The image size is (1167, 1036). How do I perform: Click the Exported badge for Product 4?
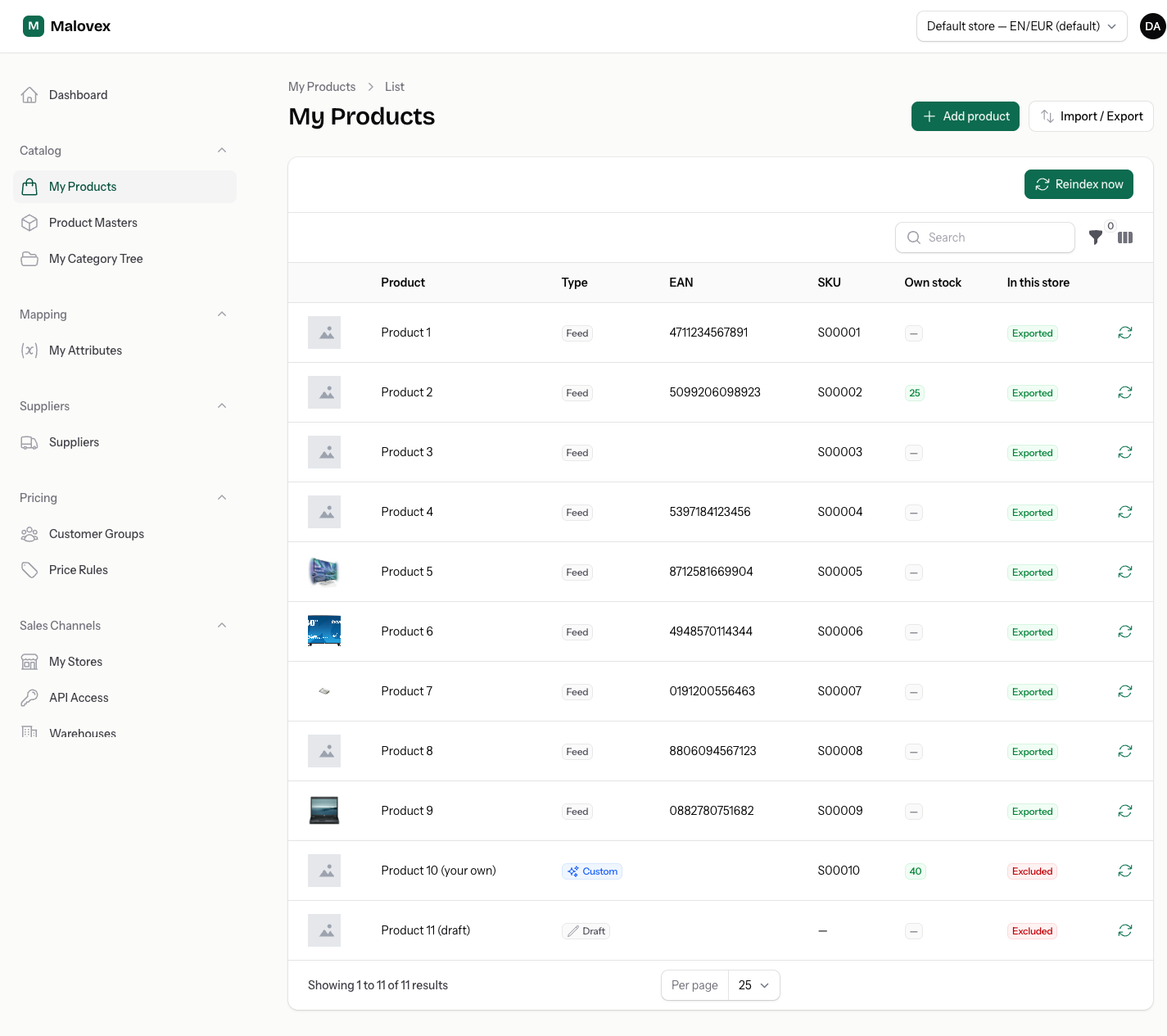[1032, 513]
